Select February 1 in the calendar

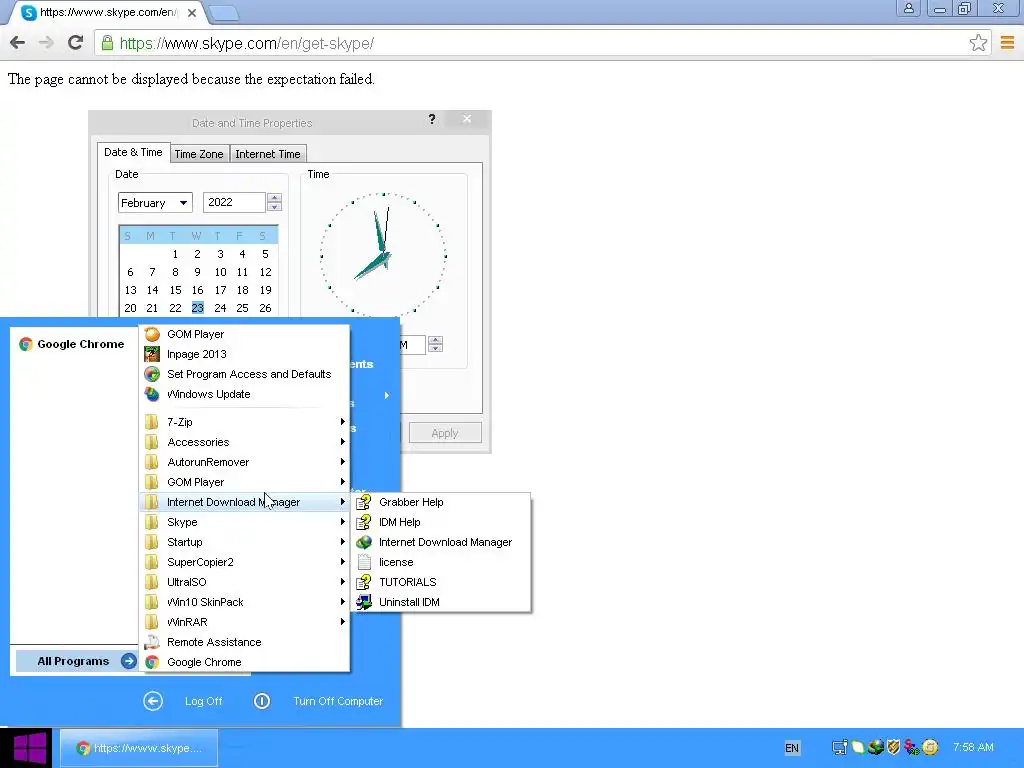pos(175,254)
